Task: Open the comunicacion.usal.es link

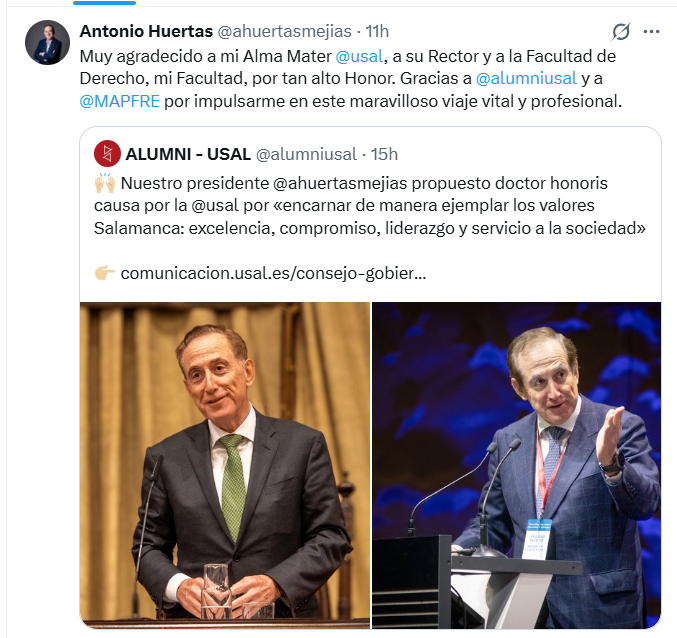Action: click(273, 273)
